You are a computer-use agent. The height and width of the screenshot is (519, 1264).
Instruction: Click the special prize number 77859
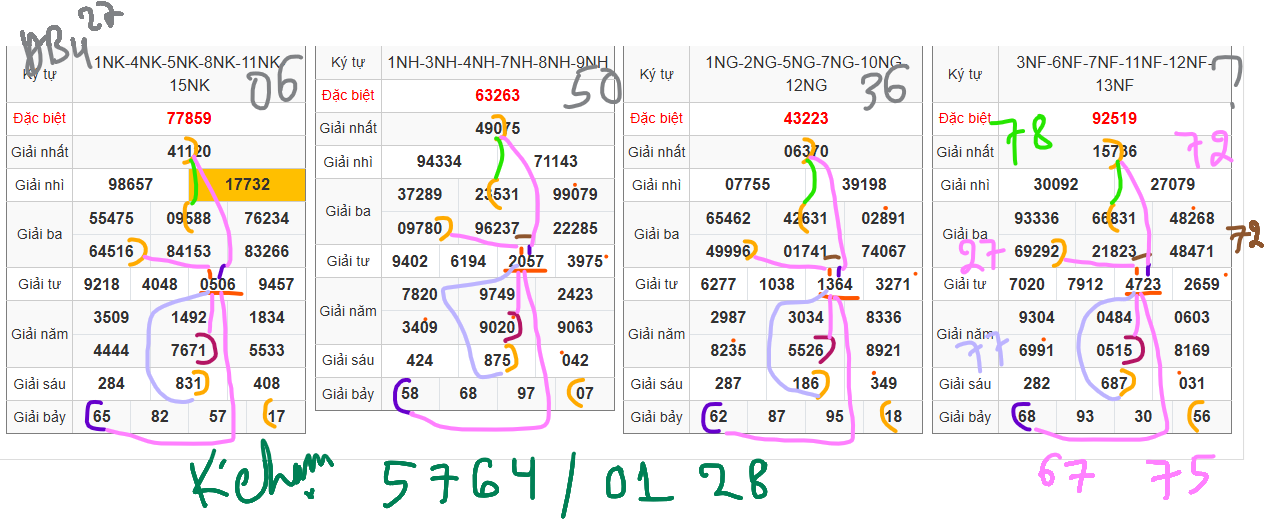(189, 118)
